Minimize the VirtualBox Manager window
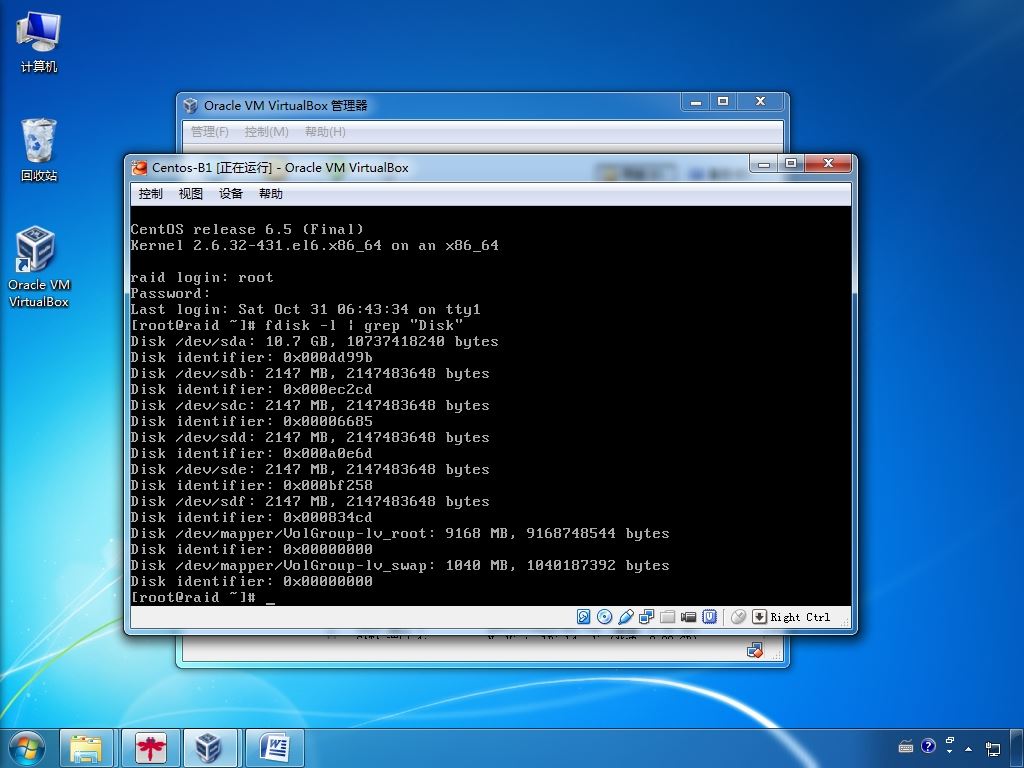Screen dimensions: 1024x768 696,102
